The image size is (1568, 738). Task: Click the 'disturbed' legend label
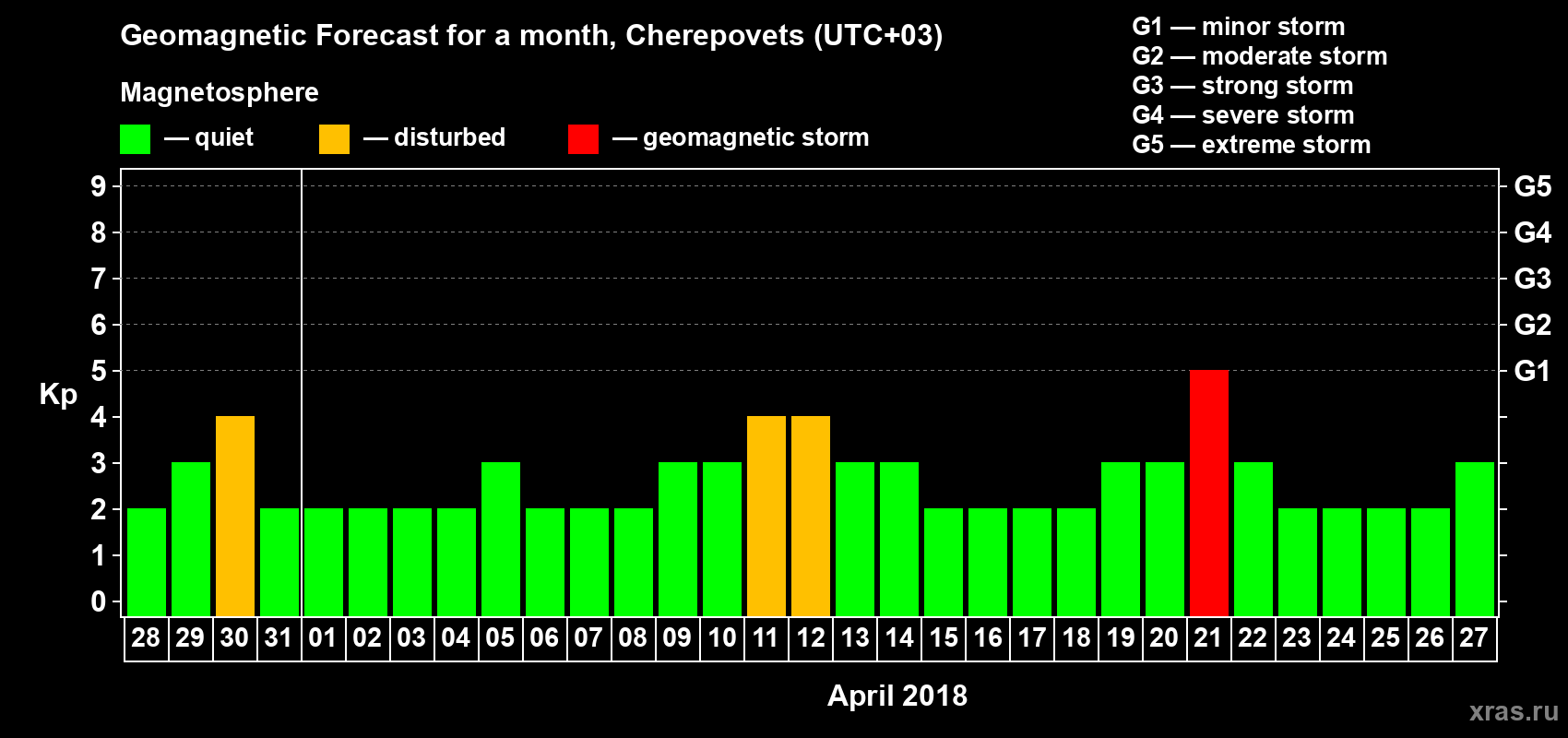coord(449,137)
